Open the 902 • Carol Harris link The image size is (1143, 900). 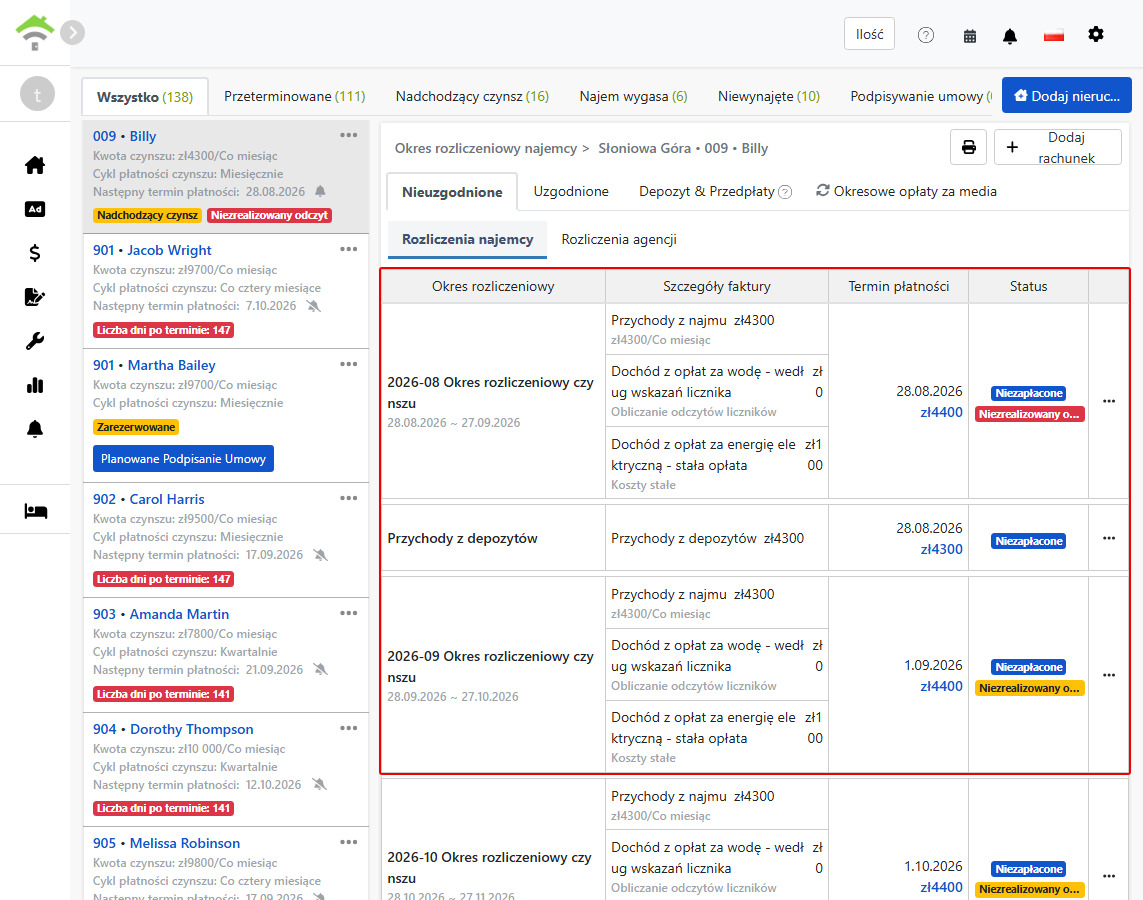(149, 499)
